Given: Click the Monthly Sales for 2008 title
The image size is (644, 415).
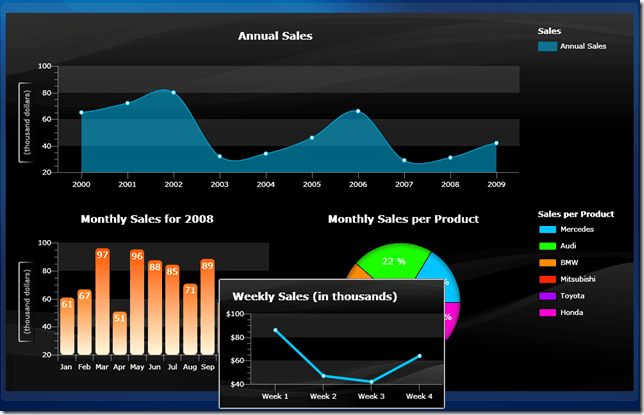Looking at the screenshot, I should click(147, 219).
